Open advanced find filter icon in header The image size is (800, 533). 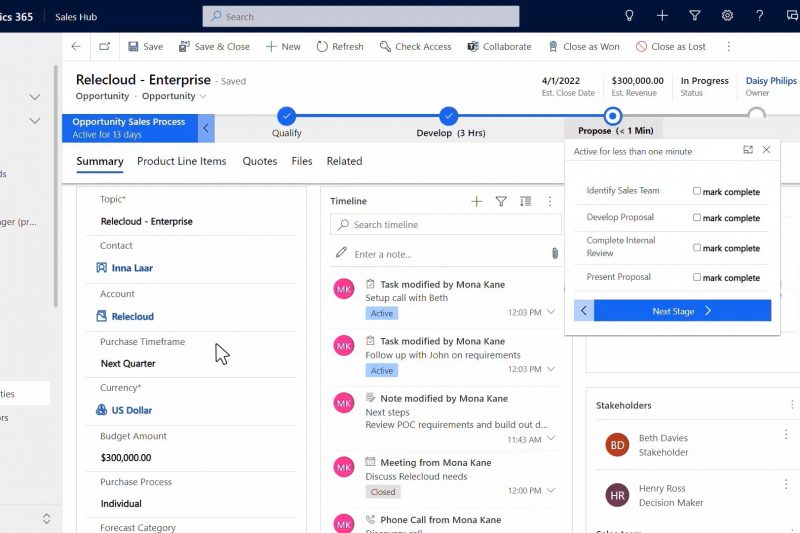tap(694, 16)
